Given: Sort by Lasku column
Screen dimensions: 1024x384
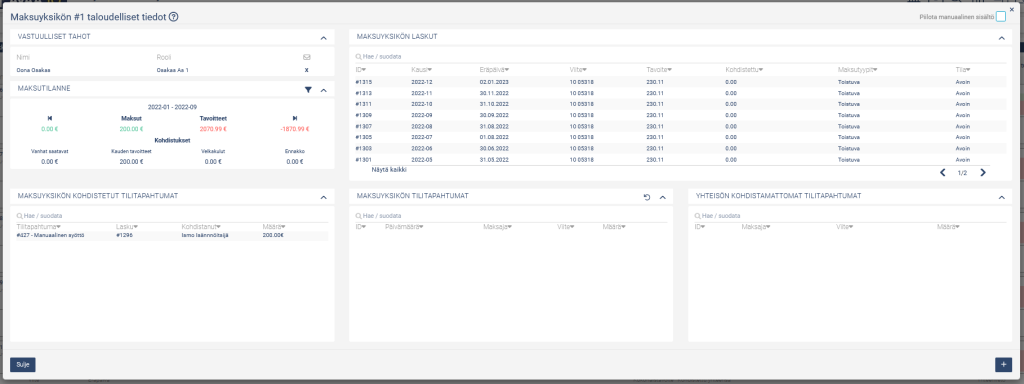Looking at the screenshot, I should click(x=127, y=227).
